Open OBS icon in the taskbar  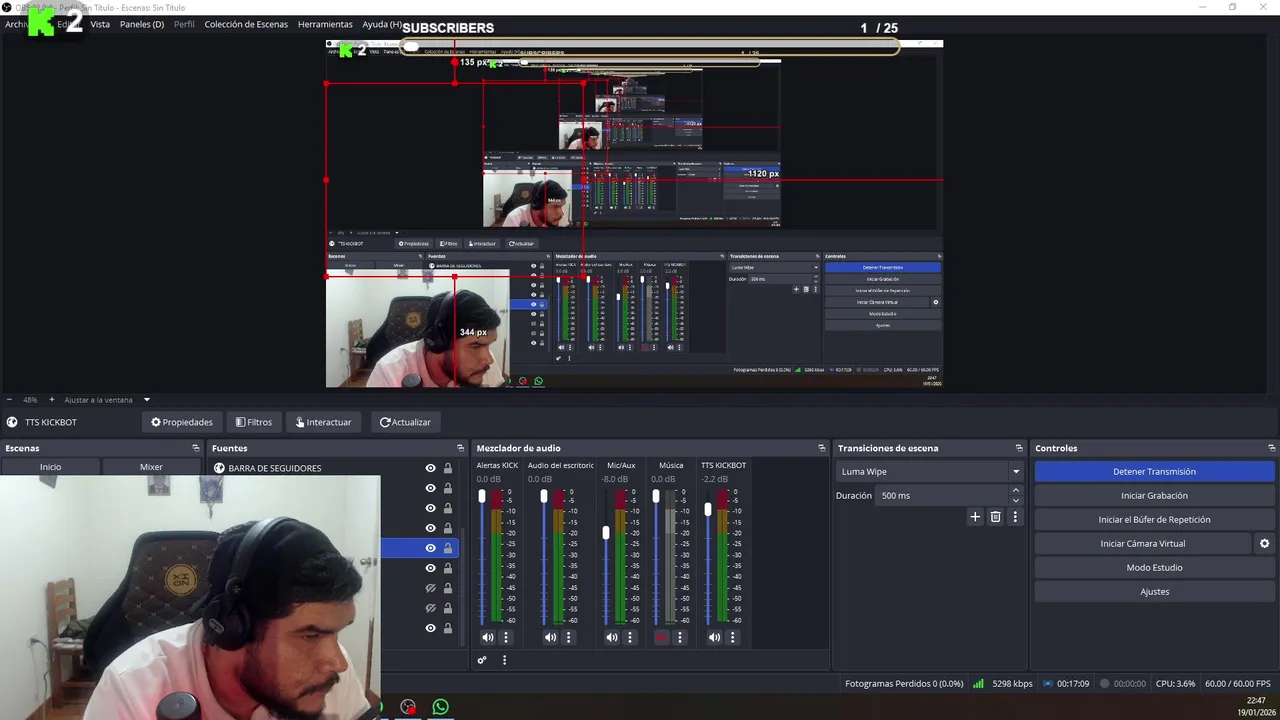tap(408, 707)
